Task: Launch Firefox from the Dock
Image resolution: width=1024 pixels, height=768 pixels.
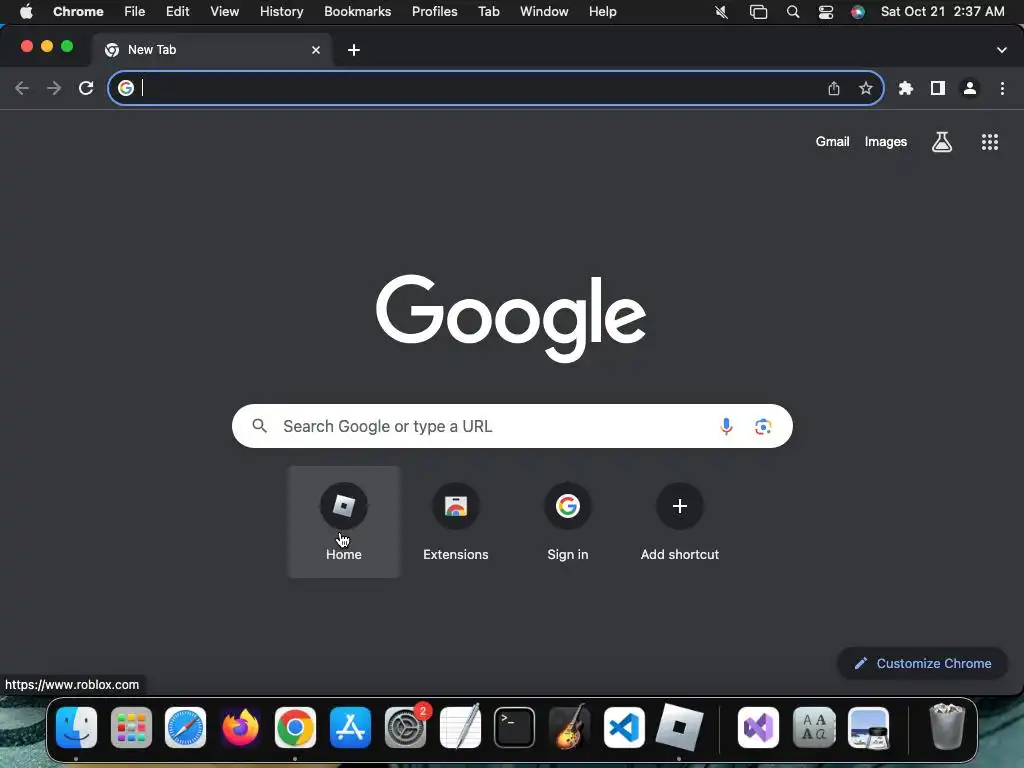Action: point(240,728)
